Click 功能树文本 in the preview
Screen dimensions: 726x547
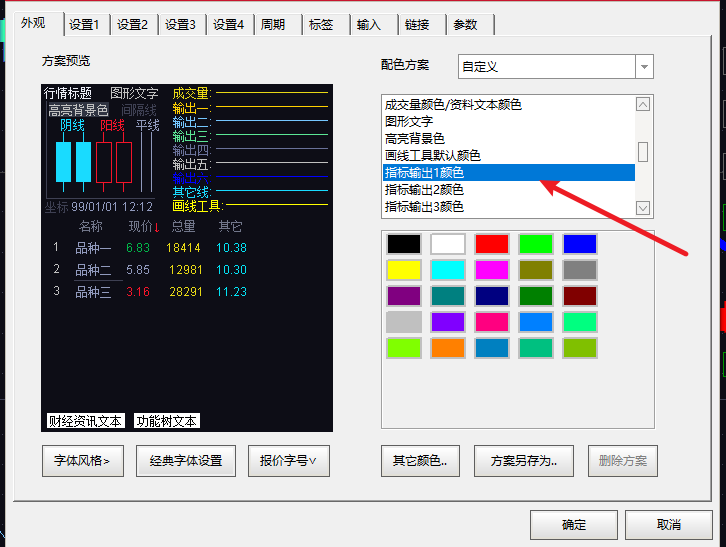point(167,421)
